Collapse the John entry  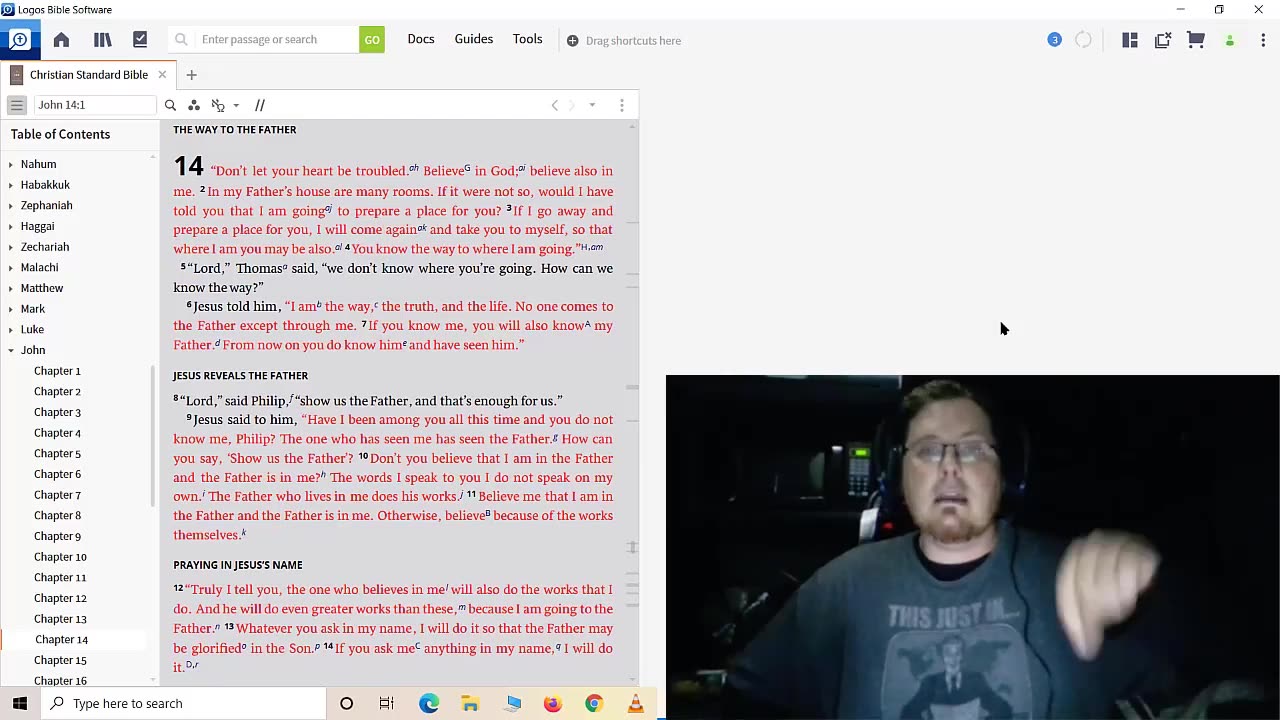pyautogui.click(x=11, y=350)
